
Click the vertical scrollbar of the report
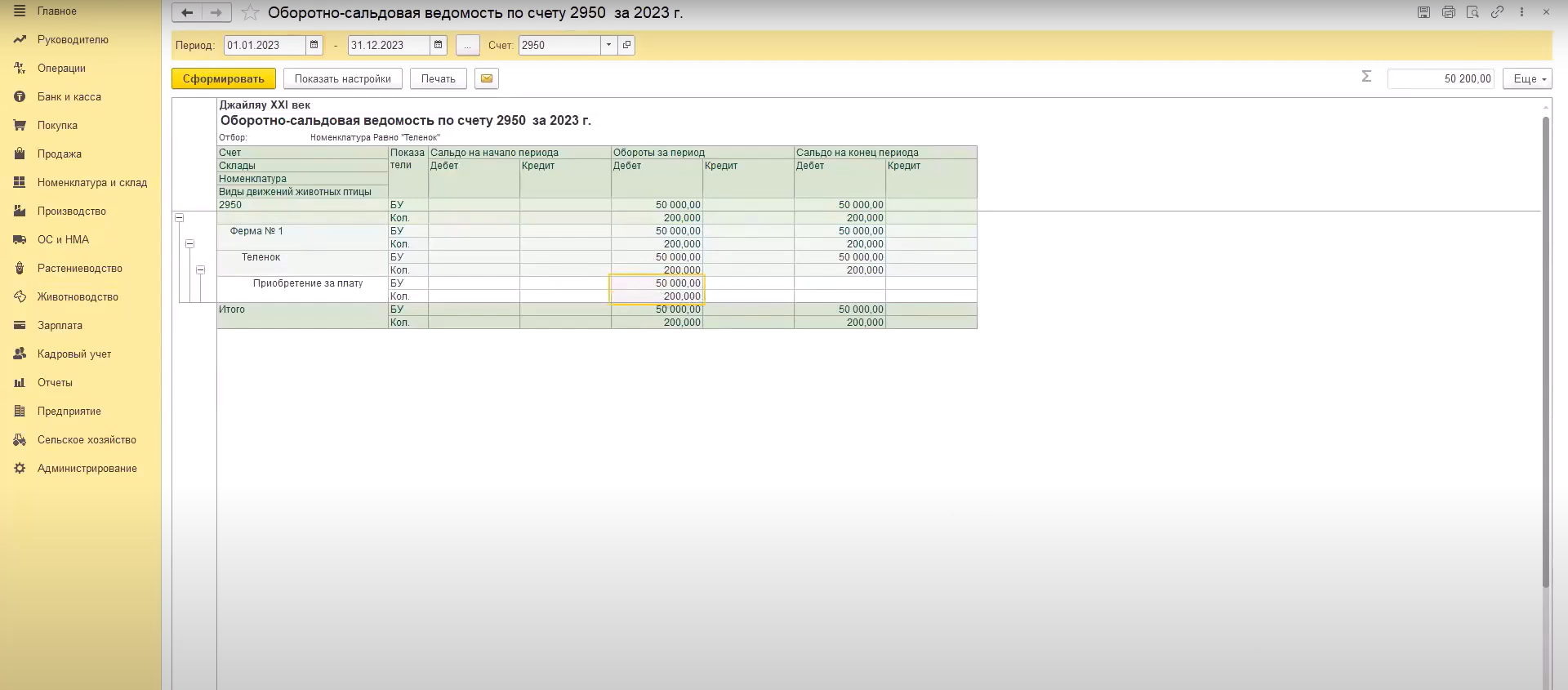click(1545, 351)
